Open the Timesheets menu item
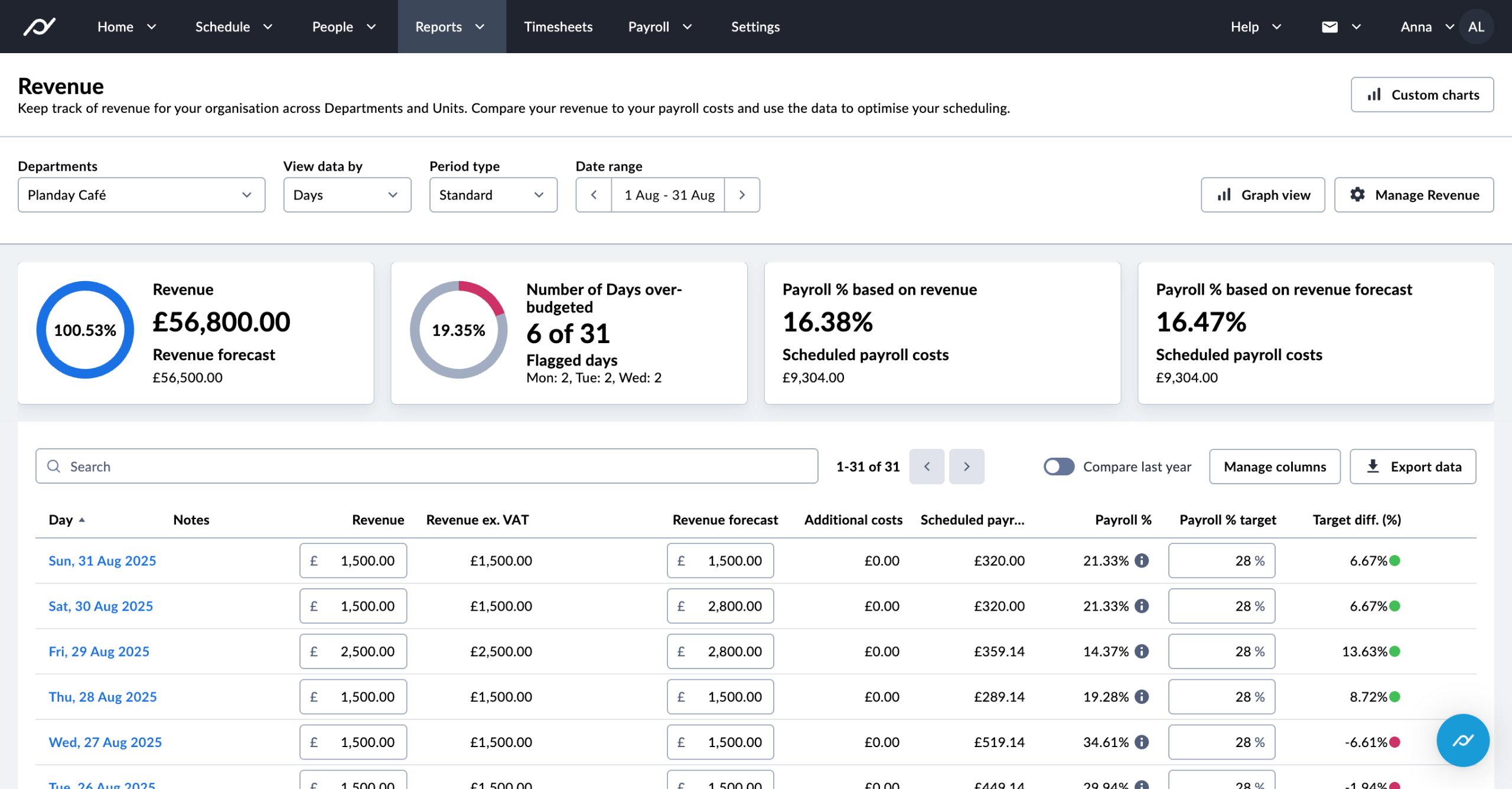The height and width of the screenshot is (789, 1512). 558,26
